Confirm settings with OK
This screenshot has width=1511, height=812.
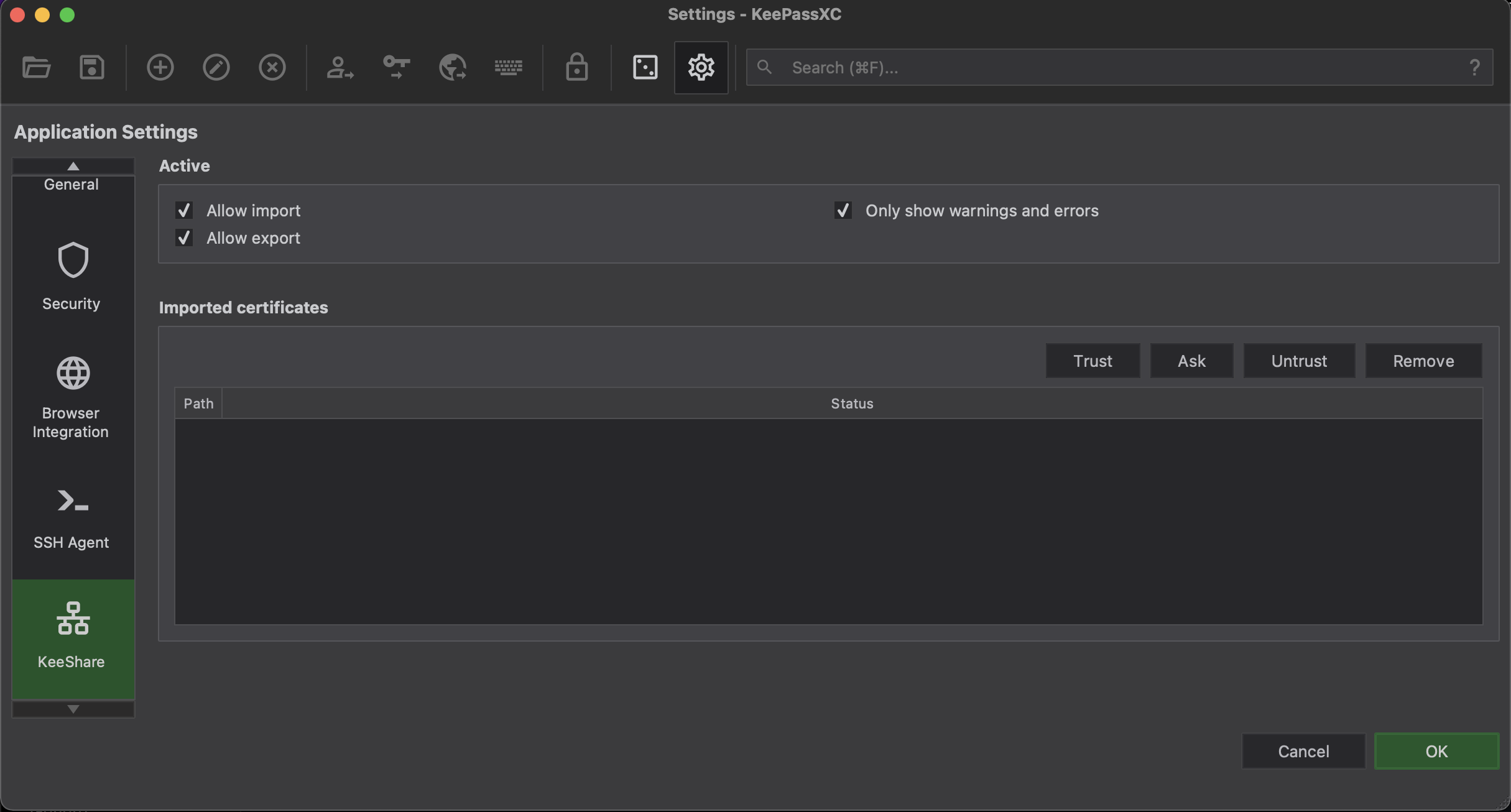pyautogui.click(x=1436, y=751)
